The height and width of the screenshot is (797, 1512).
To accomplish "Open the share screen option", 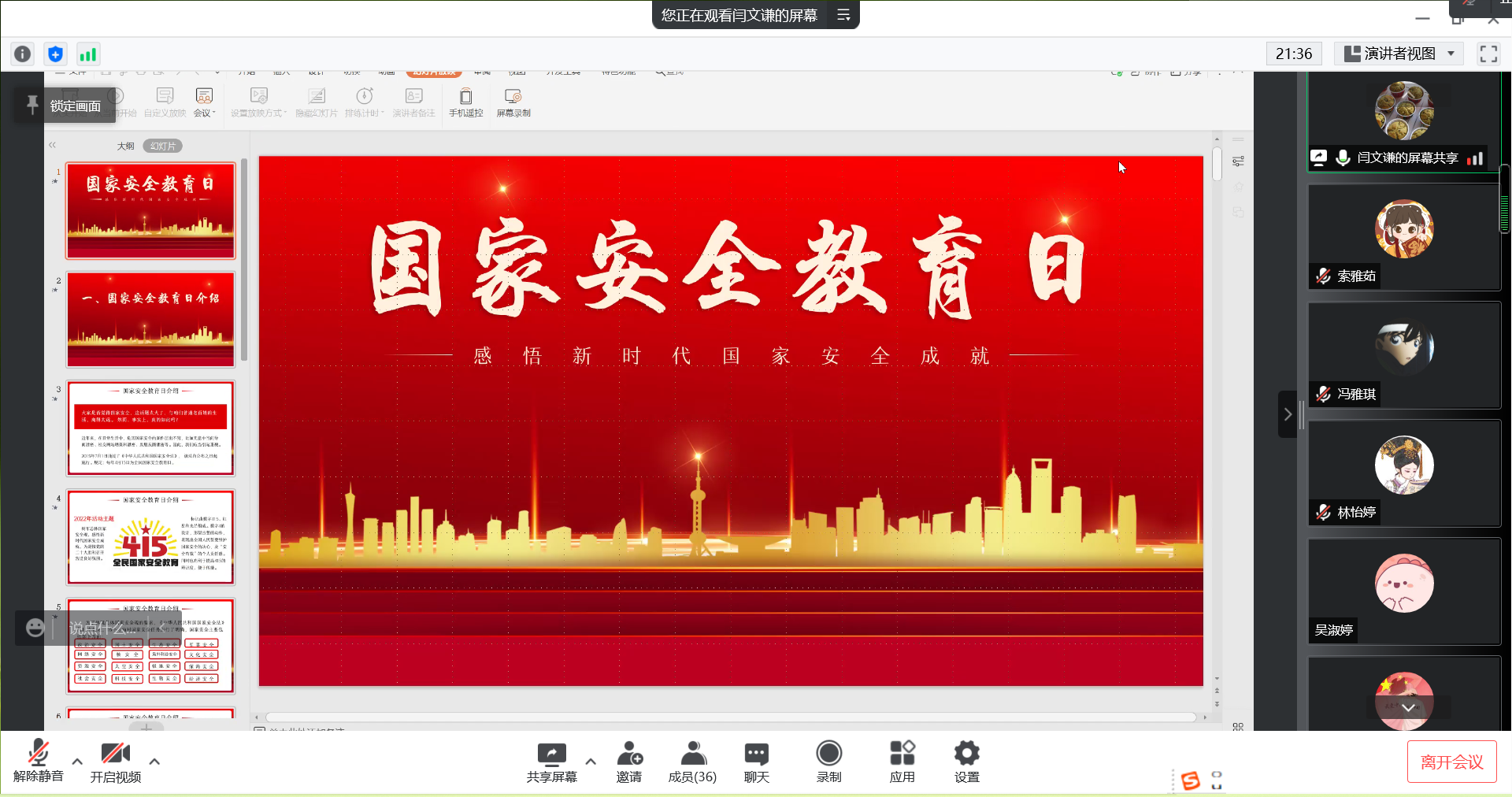I will coord(551,762).
